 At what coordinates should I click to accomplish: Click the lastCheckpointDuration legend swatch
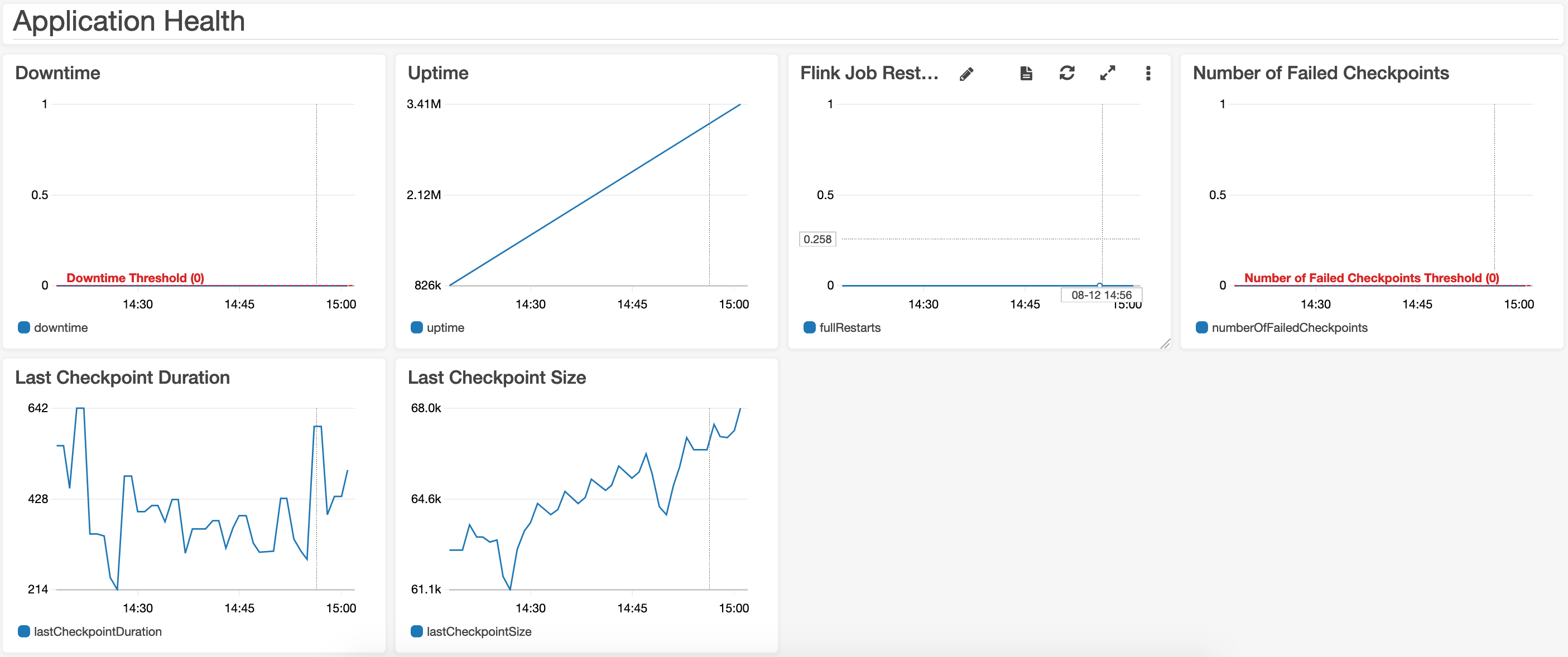(24, 631)
